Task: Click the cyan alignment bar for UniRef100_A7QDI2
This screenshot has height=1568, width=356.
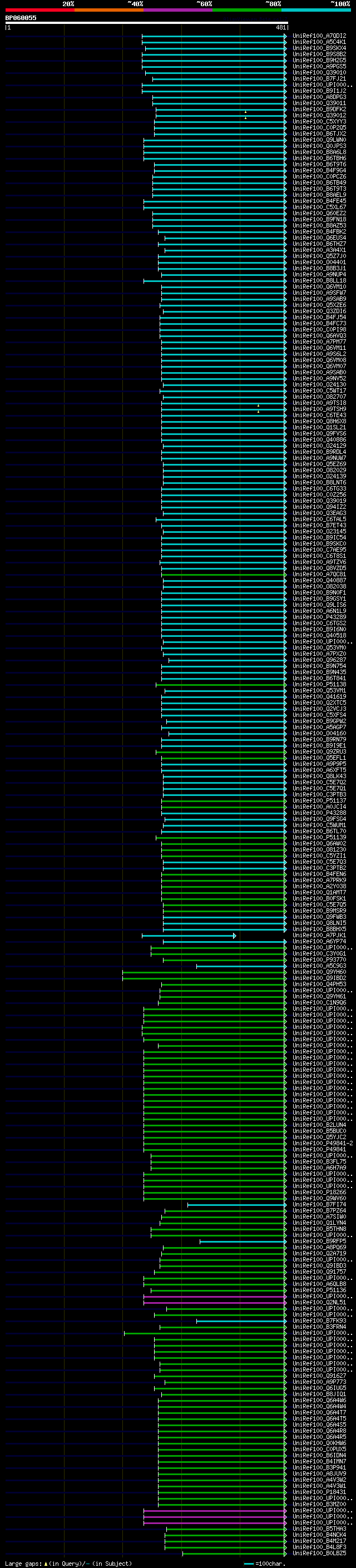Action: pyautogui.click(x=214, y=36)
